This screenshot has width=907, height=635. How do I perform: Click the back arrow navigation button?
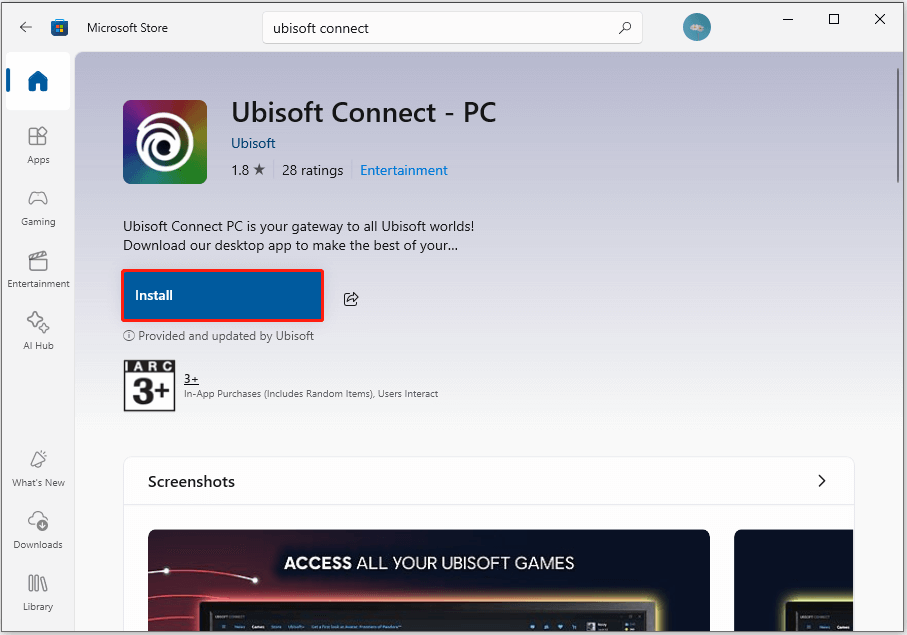tap(26, 27)
